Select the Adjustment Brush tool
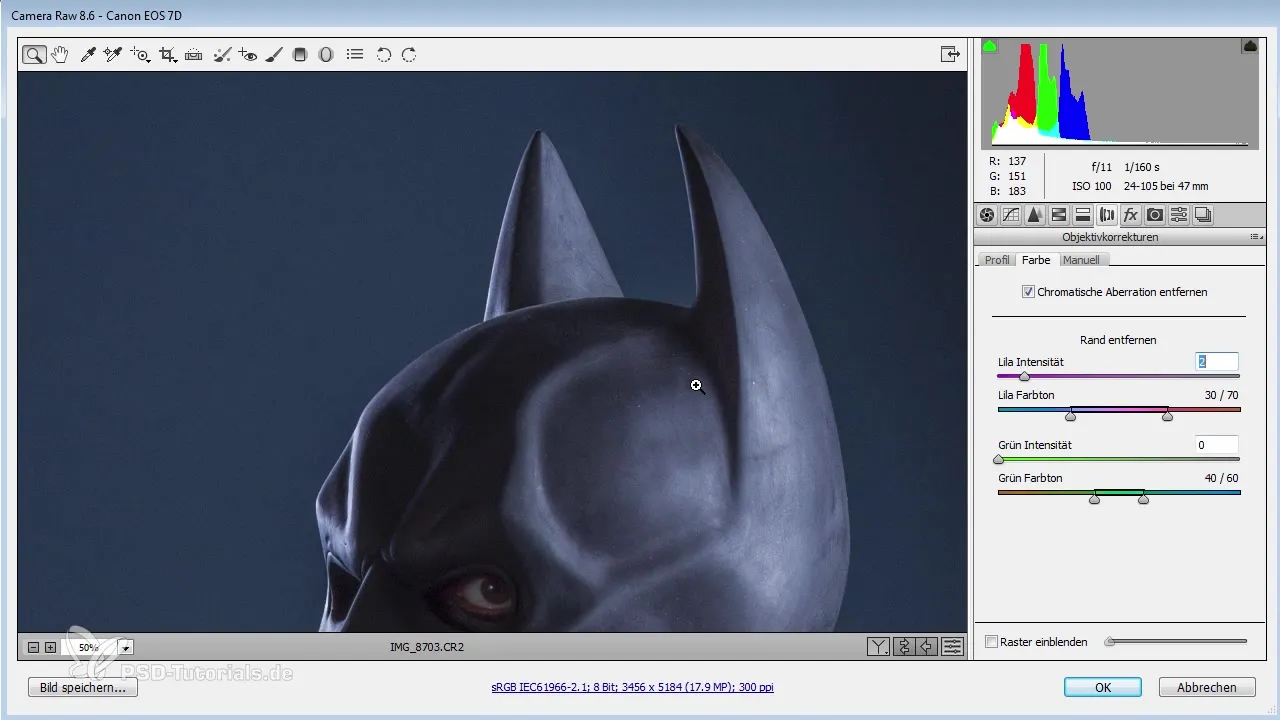Screen dimensions: 1280x720 click(273, 55)
